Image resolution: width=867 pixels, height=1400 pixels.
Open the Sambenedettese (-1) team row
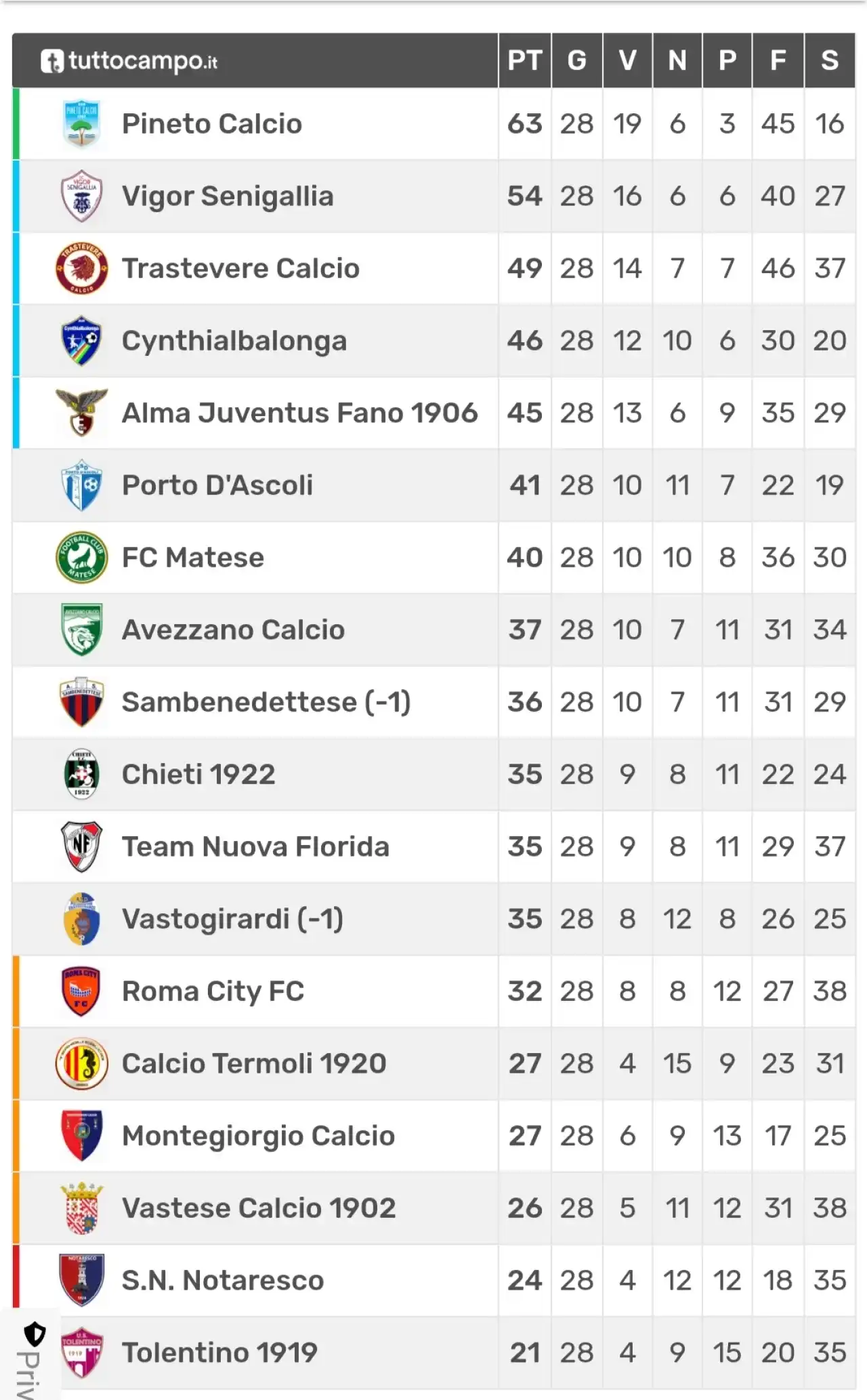click(x=433, y=702)
